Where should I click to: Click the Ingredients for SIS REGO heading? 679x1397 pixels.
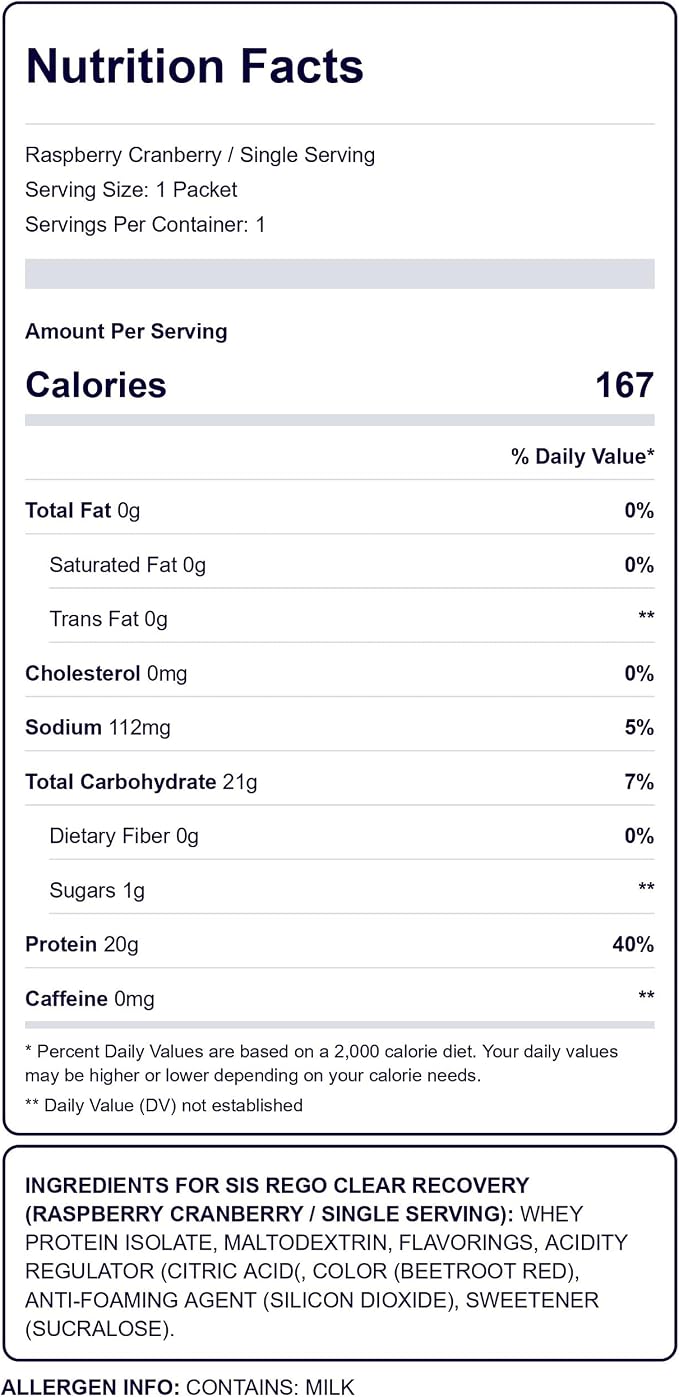click(277, 1199)
